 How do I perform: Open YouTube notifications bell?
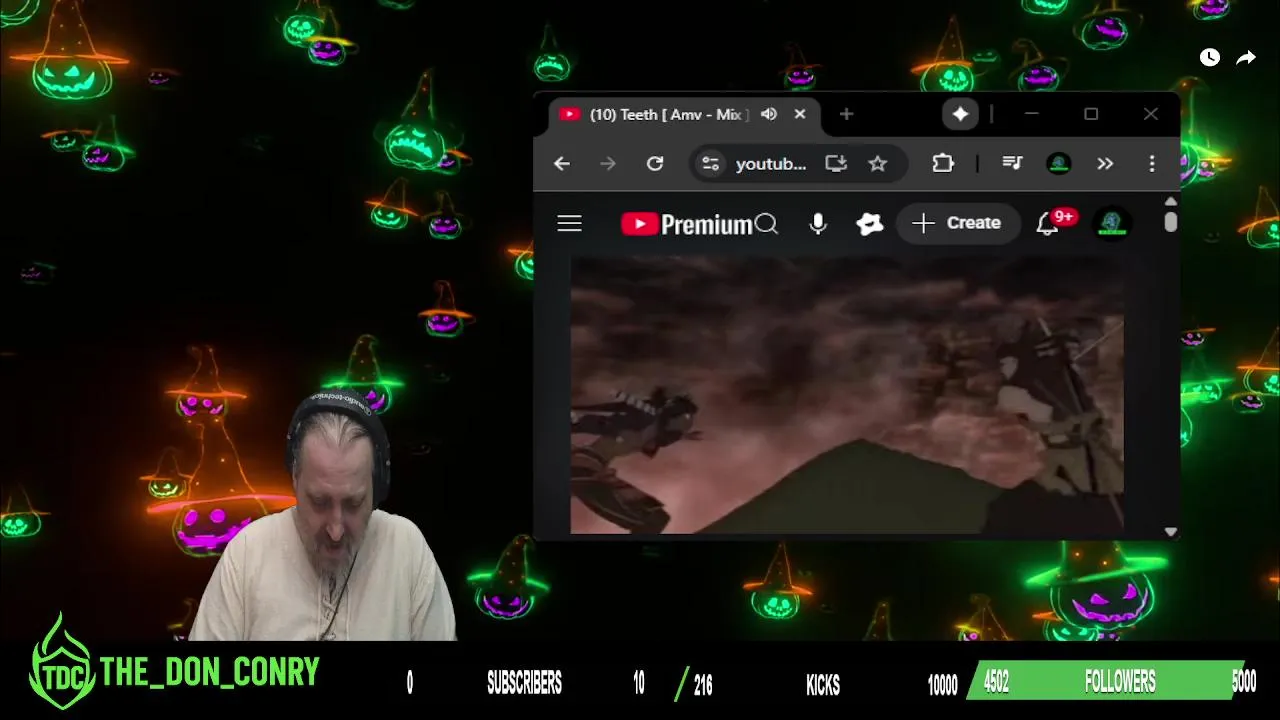click(x=1047, y=223)
